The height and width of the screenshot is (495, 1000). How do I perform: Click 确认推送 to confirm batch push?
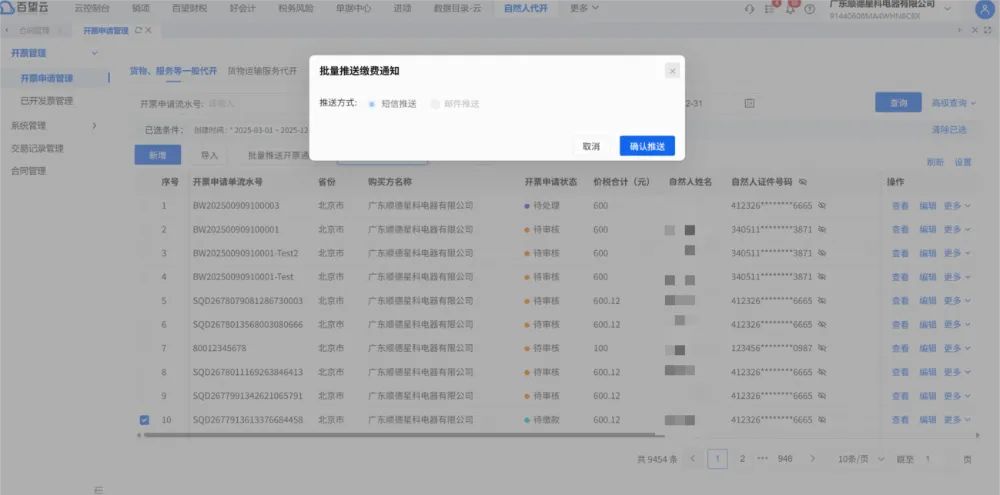647,146
